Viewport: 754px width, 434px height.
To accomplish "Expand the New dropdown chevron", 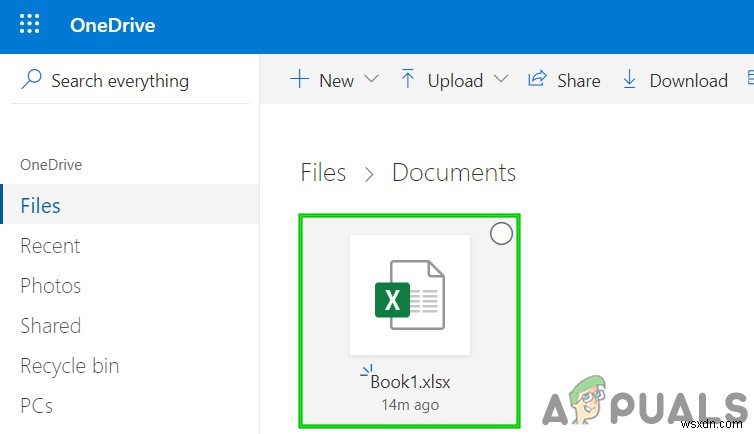I will click(x=371, y=79).
